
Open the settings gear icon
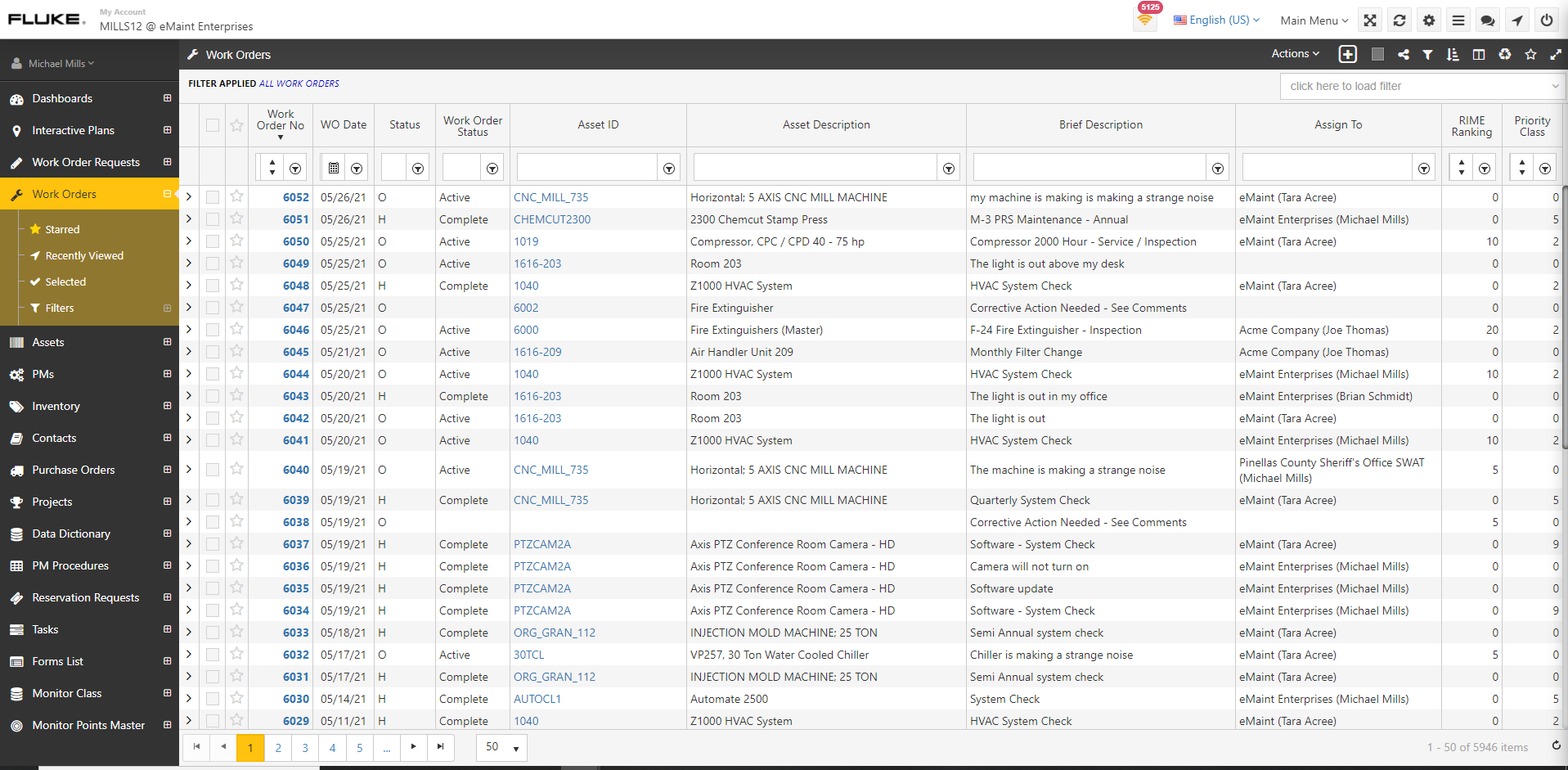1428,20
